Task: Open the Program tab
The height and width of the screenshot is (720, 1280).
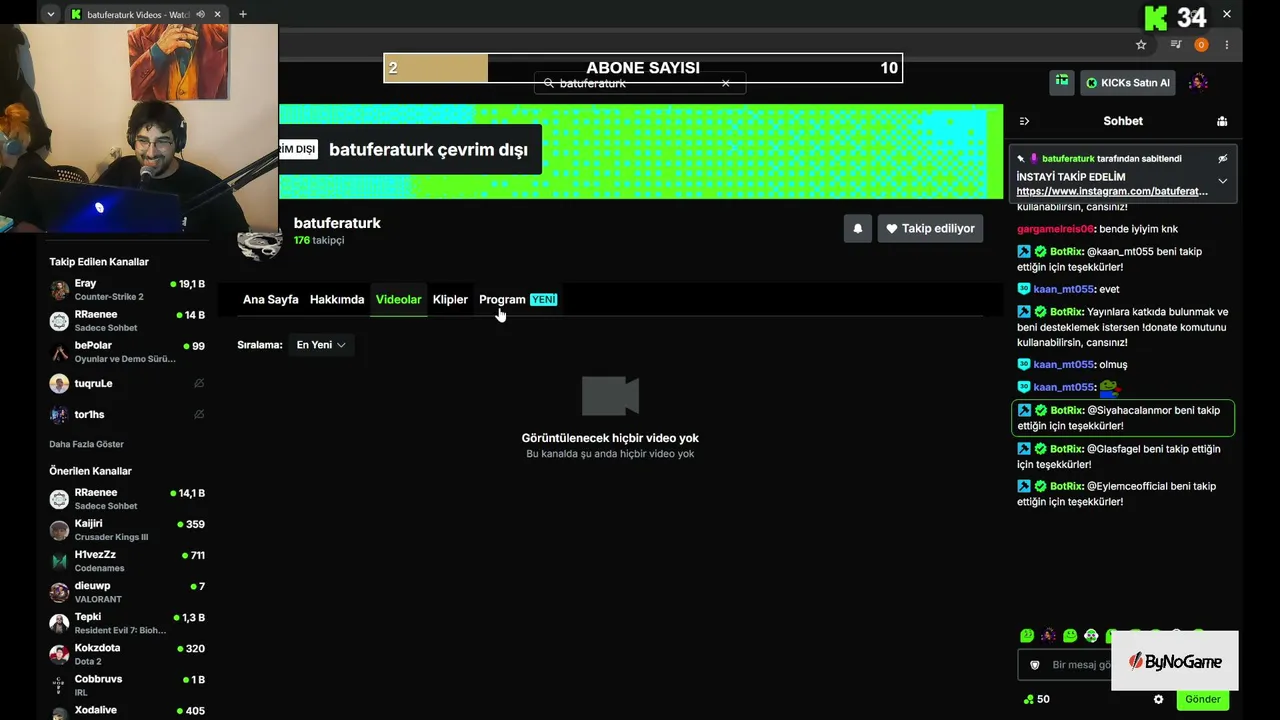Action: point(517,300)
